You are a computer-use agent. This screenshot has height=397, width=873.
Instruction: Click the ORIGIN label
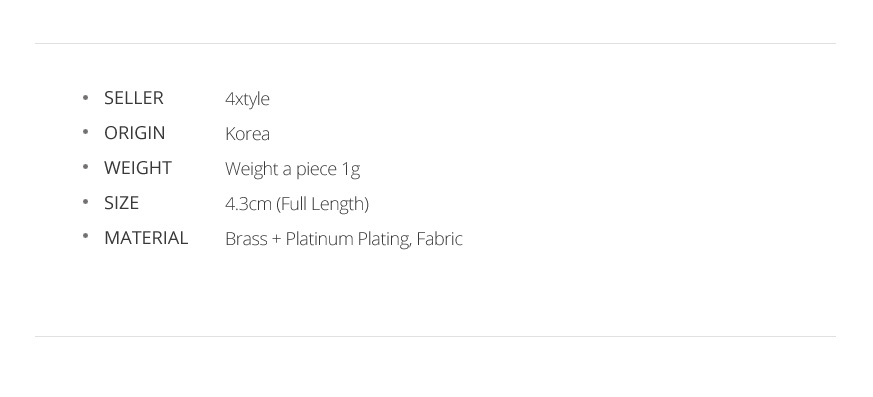135,133
